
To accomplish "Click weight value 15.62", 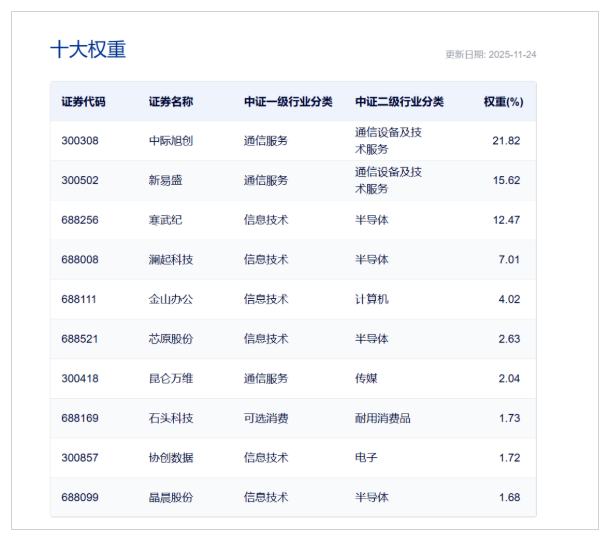I will [x=506, y=180].
